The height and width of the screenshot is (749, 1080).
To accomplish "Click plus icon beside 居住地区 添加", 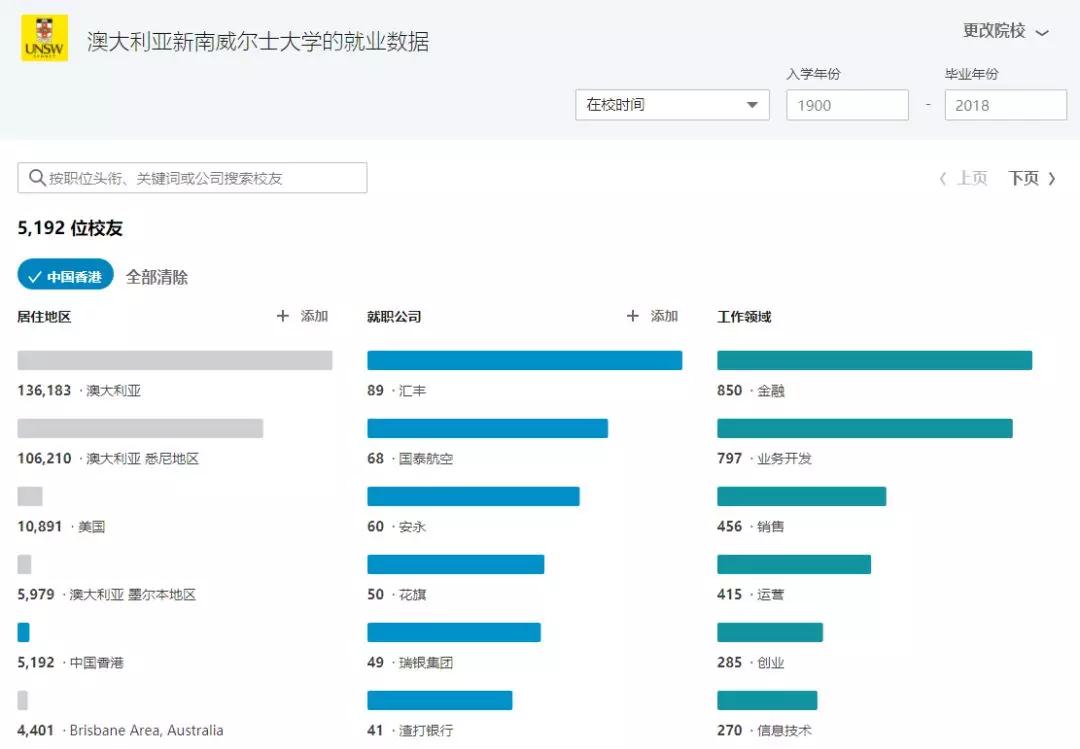I will [283, 316].
